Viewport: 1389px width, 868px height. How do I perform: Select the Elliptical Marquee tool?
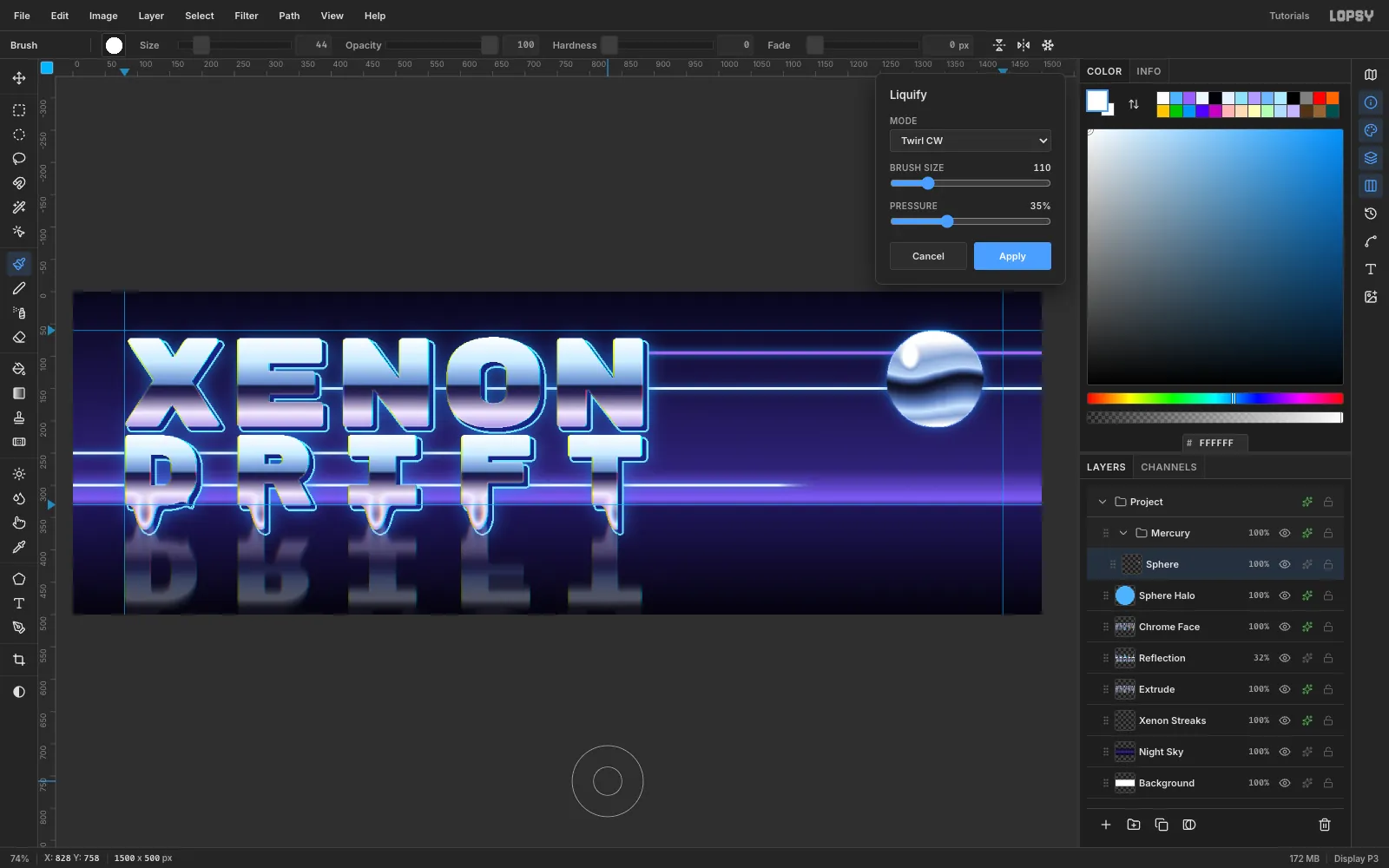click(x=19, y=135)
